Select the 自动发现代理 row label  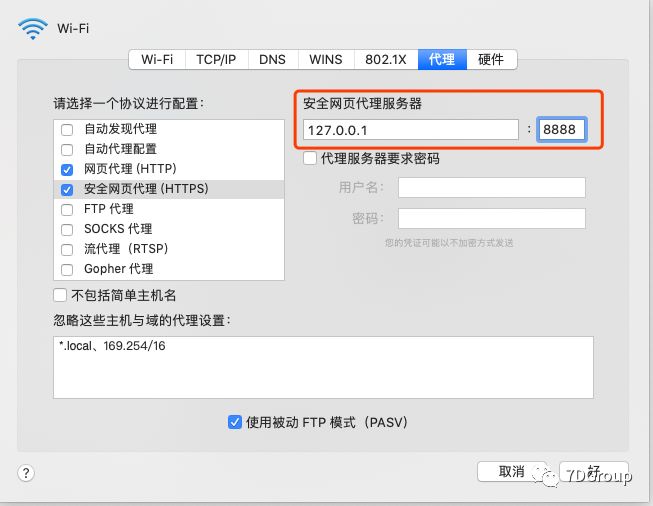point(120,129)
